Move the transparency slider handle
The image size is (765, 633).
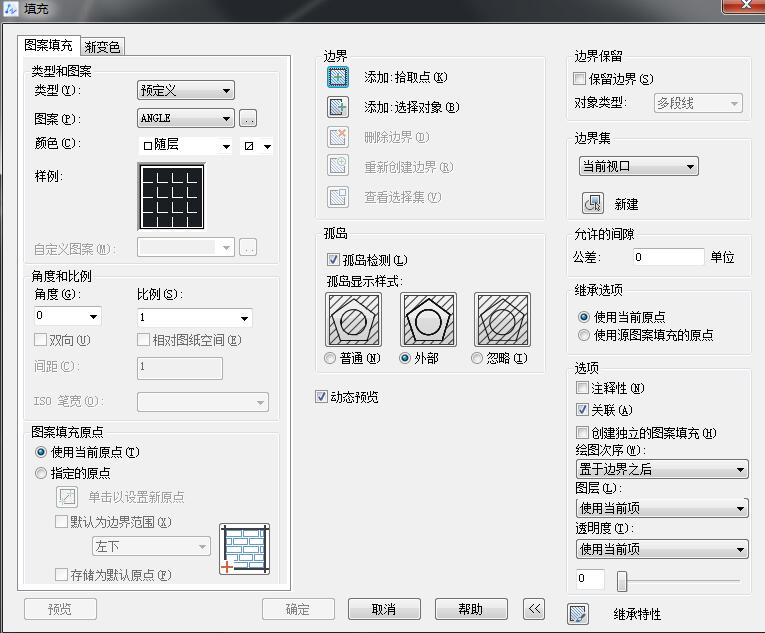pyautogui.click(x=622, y=581)
